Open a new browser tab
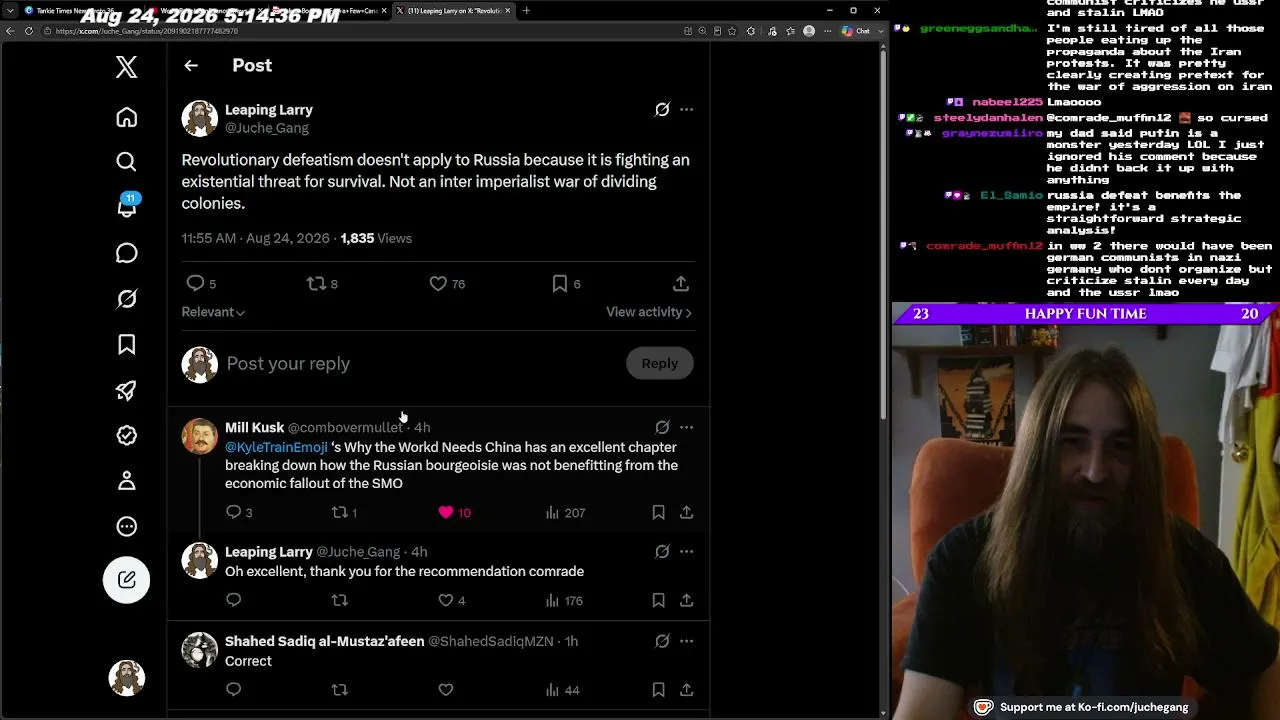The height and width of the screenshot is (720, 1280). [526, 11]
